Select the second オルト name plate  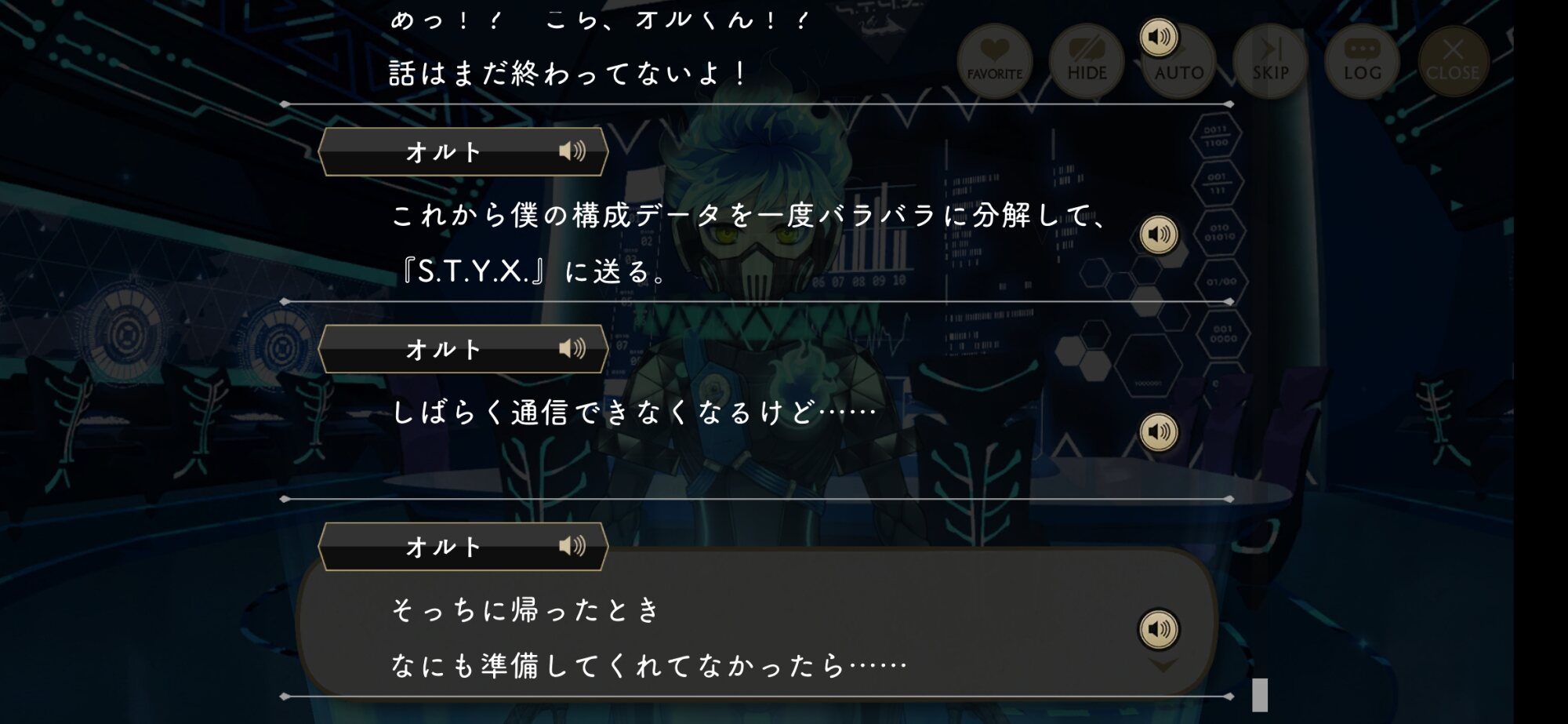click(463, 349)
